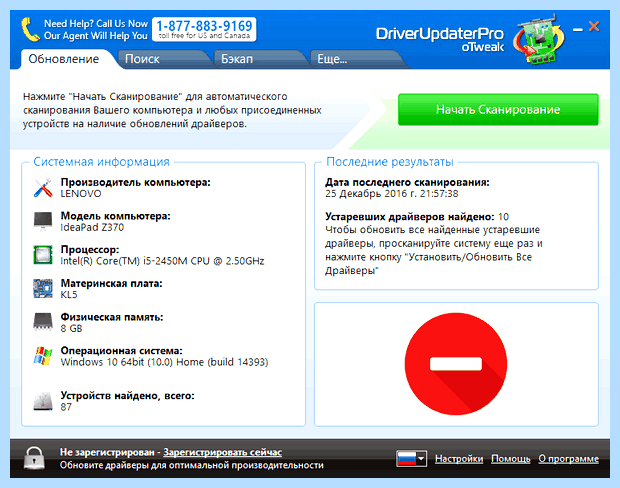Viewport: 620px width, 488px height.
Task: Click the padlock icon in the footer
Action: [34, 458]
